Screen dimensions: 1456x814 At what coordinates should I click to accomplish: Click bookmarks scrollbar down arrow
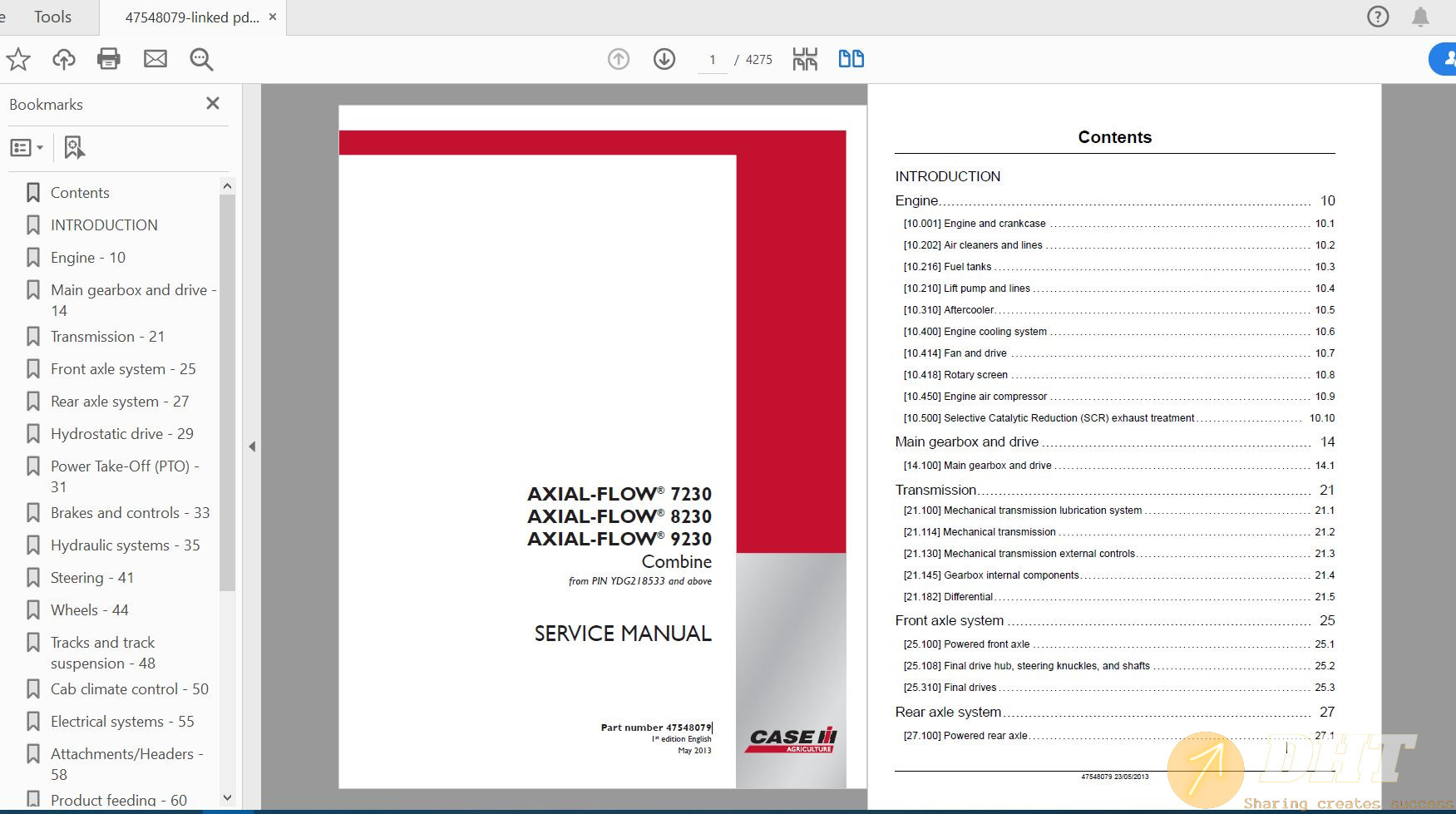(227, 798)
